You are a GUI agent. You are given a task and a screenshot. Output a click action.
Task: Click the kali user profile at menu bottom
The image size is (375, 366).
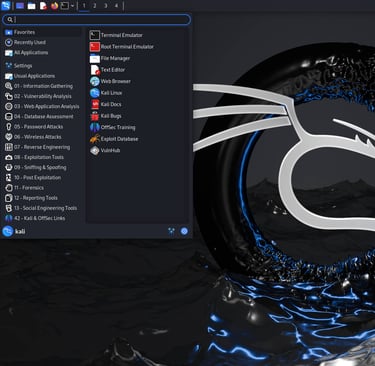pyautogui.click(x=14, y=231)
